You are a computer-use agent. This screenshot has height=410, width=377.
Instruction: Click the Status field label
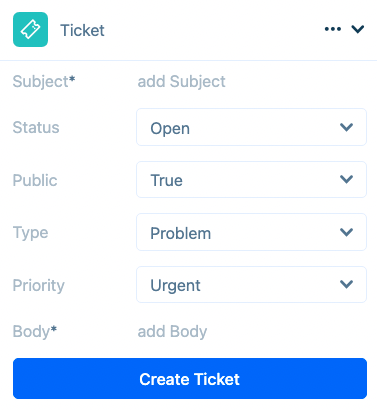[36, 127]
